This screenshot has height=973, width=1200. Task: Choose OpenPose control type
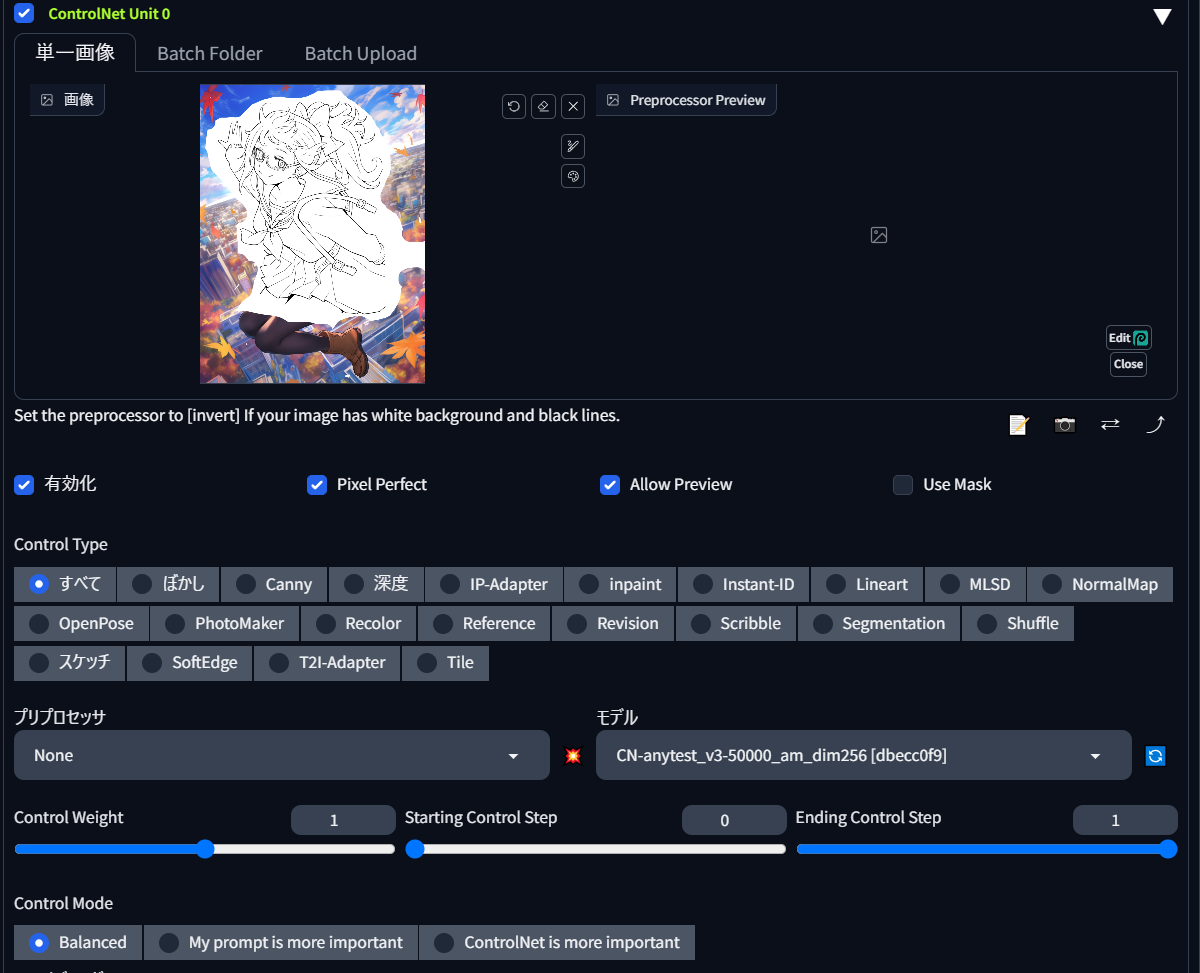click(x=81, y=623)
